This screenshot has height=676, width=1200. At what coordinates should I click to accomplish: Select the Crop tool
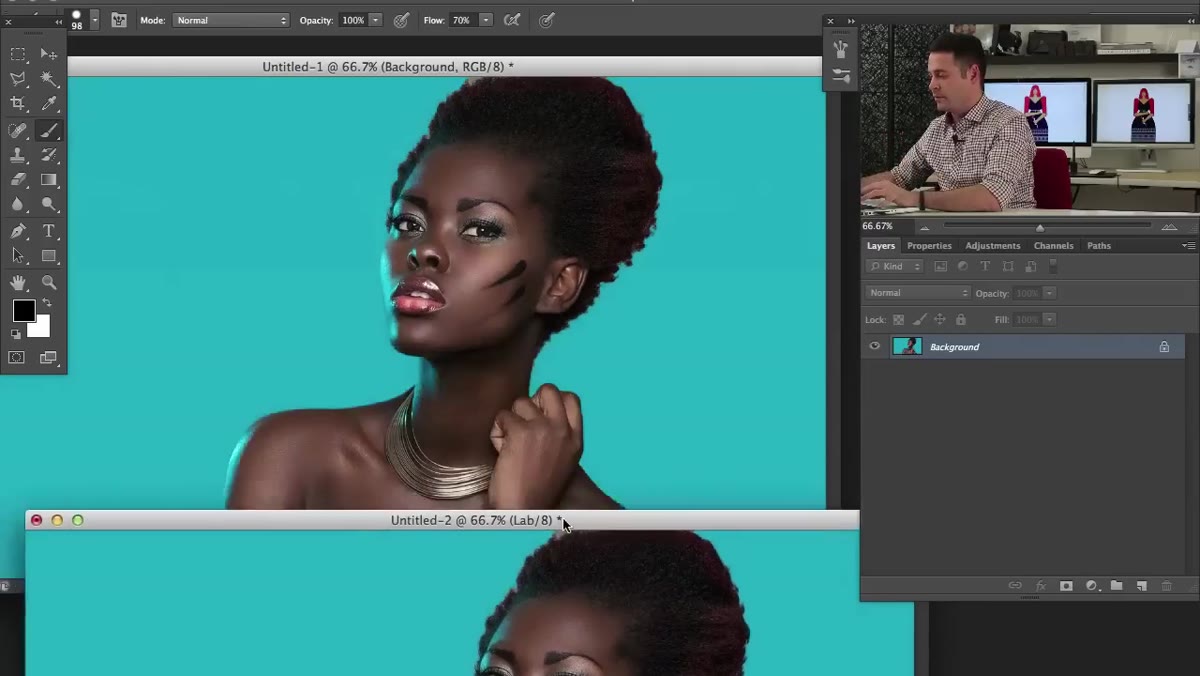click(18, 104)
